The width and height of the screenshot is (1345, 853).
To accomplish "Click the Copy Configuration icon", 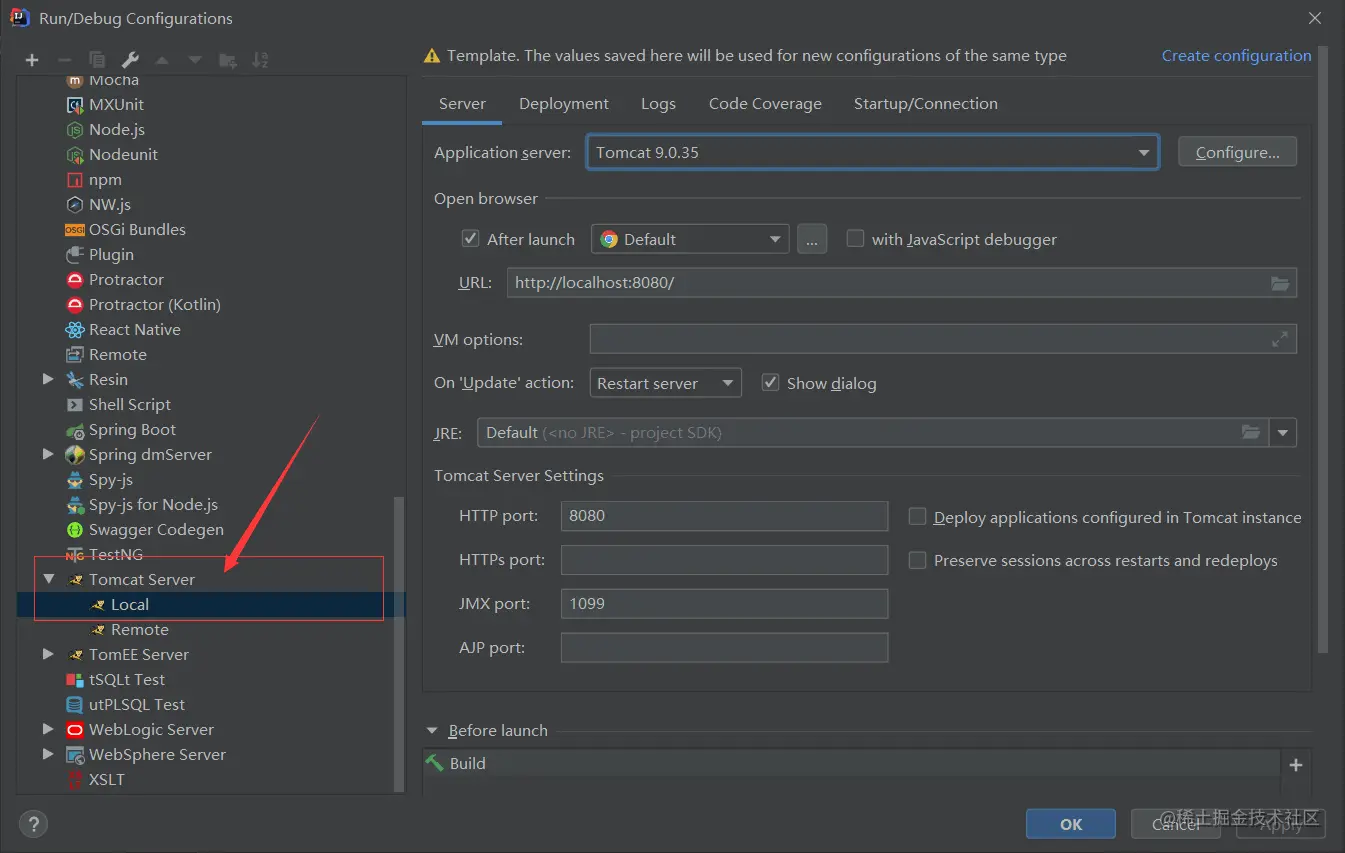I will tap(97, 60).
